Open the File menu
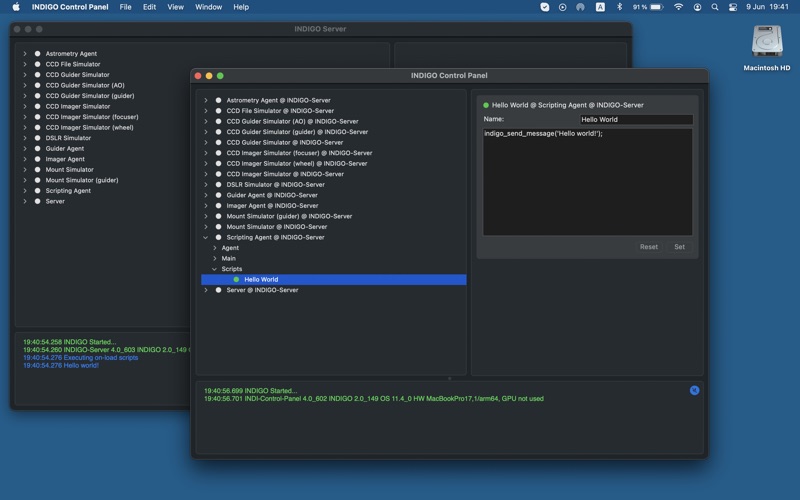 (x=126, y=7)
